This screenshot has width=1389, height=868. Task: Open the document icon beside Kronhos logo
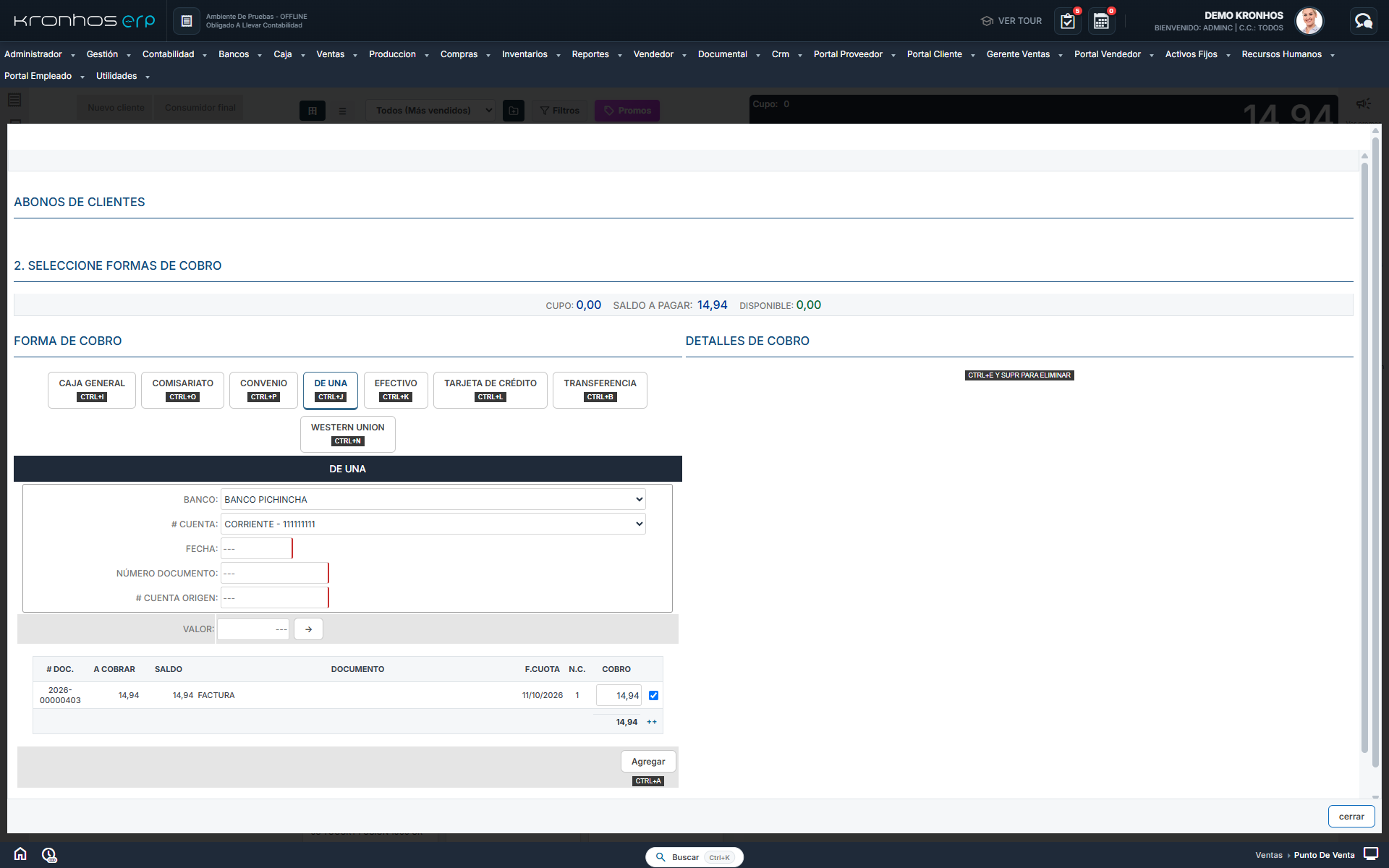186,21
